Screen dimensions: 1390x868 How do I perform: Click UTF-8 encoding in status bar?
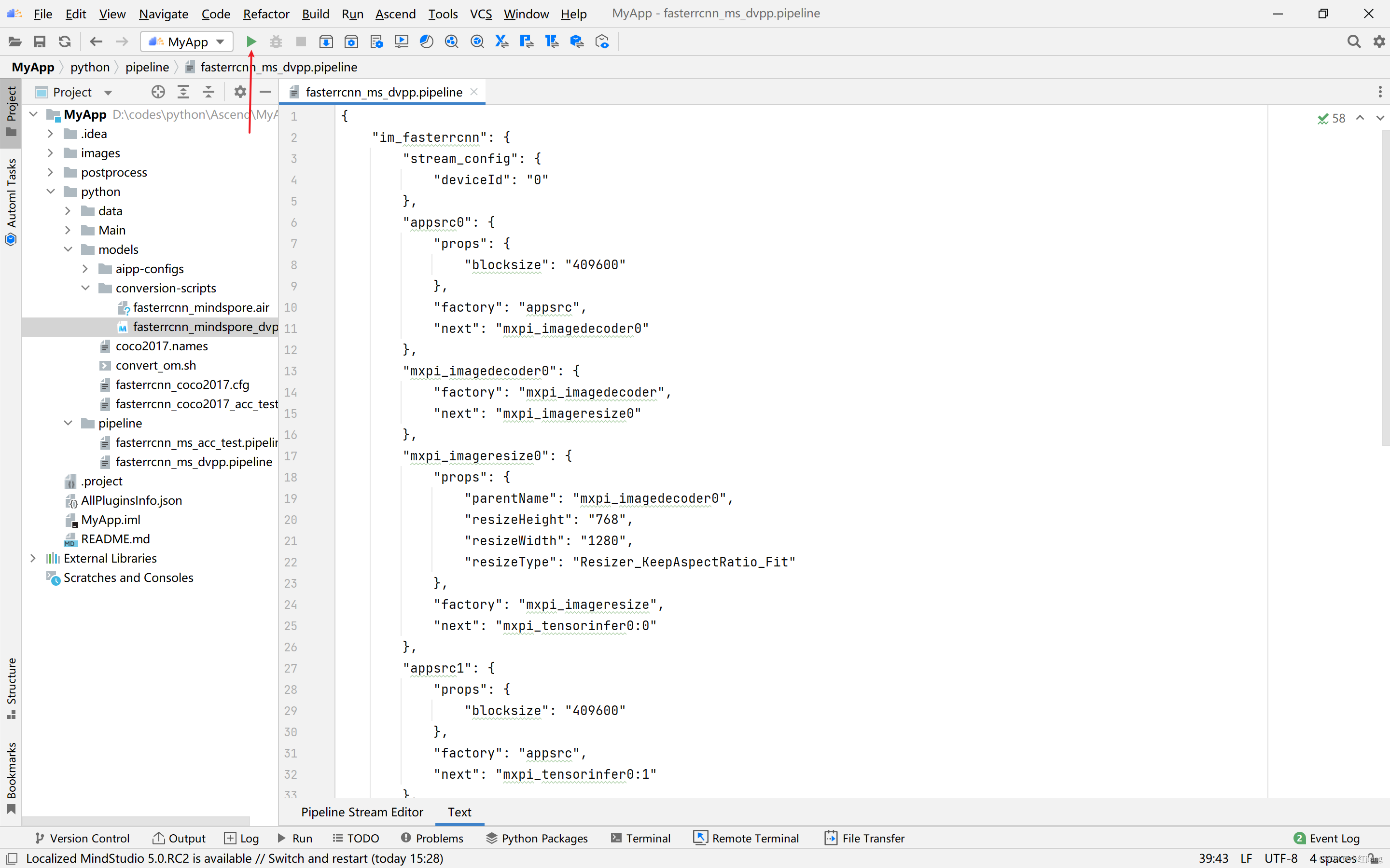[1280, 858]
